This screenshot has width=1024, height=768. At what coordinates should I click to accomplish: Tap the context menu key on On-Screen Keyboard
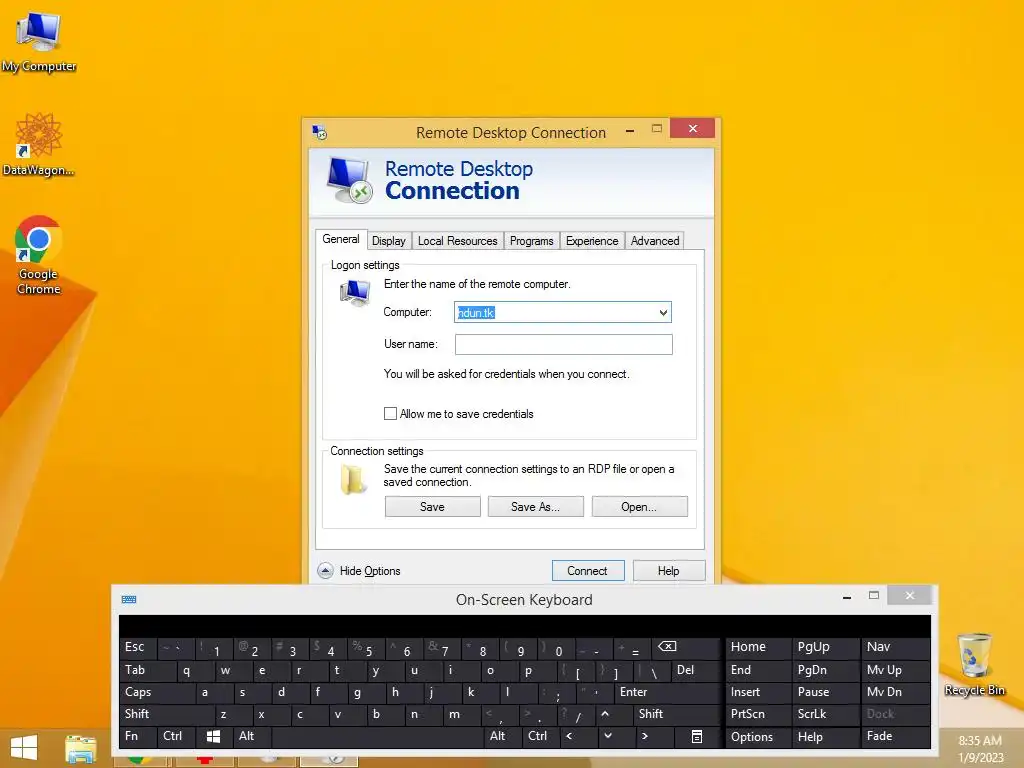tap(697, 737)
